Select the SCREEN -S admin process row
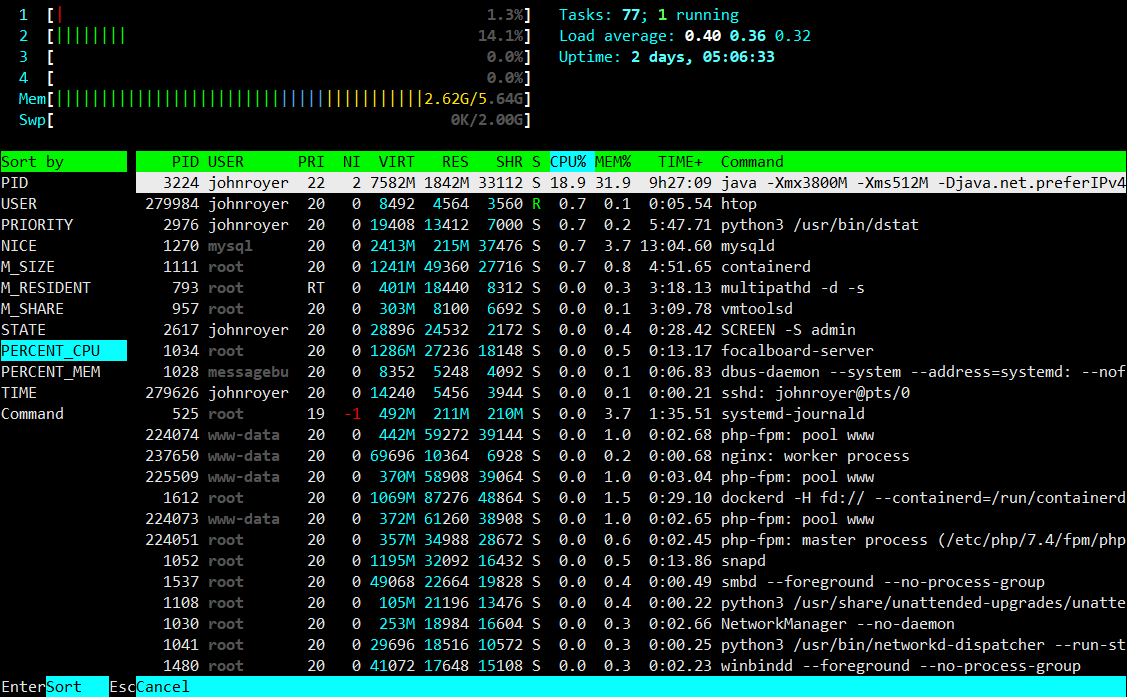 click(631, 330)
